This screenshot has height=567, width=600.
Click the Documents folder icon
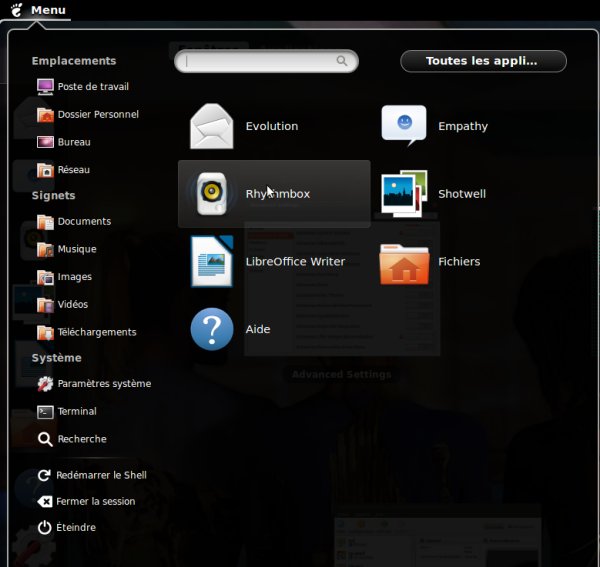click(x=45, y=222)
